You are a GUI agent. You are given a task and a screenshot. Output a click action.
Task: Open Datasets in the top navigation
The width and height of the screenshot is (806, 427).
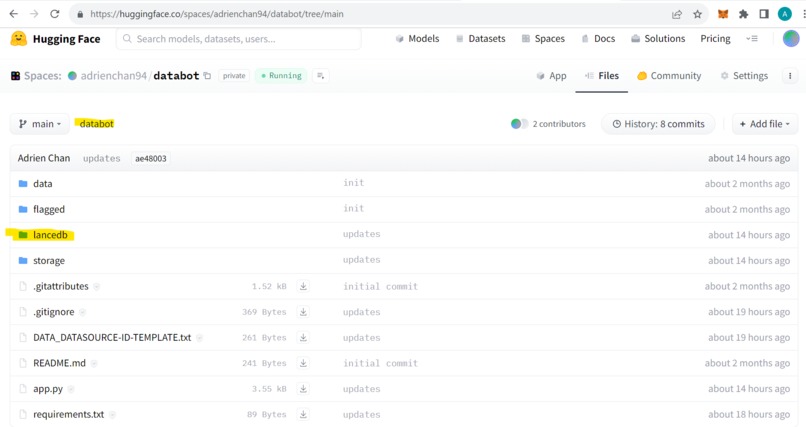point(481,39)
